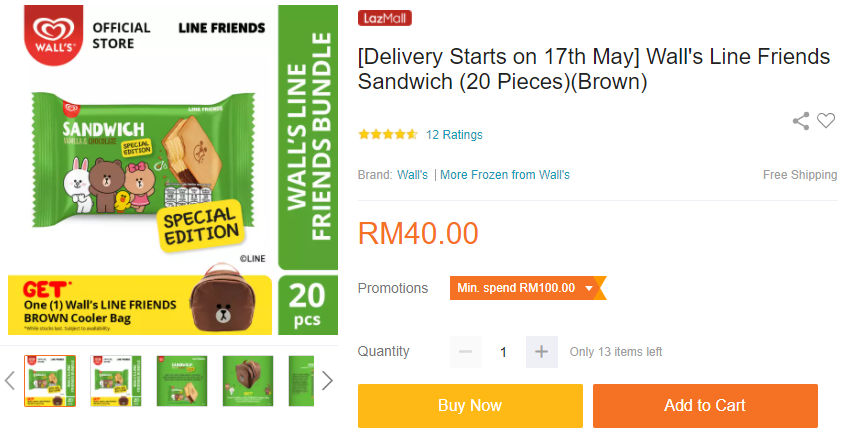
Task: Click the Buy Now button
Action: pyautogui.click(x=470, y=406)
